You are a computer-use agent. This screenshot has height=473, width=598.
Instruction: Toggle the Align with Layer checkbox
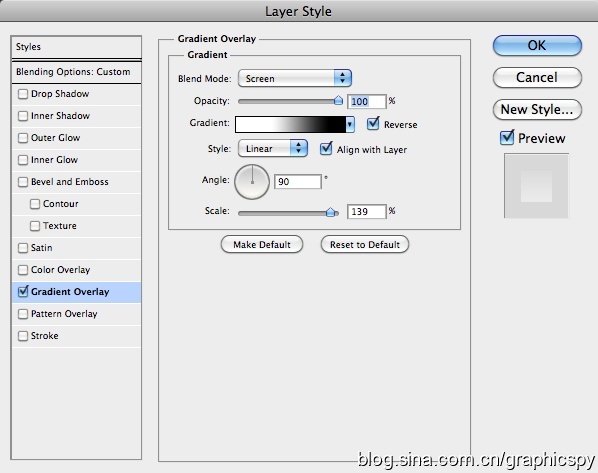326,148
